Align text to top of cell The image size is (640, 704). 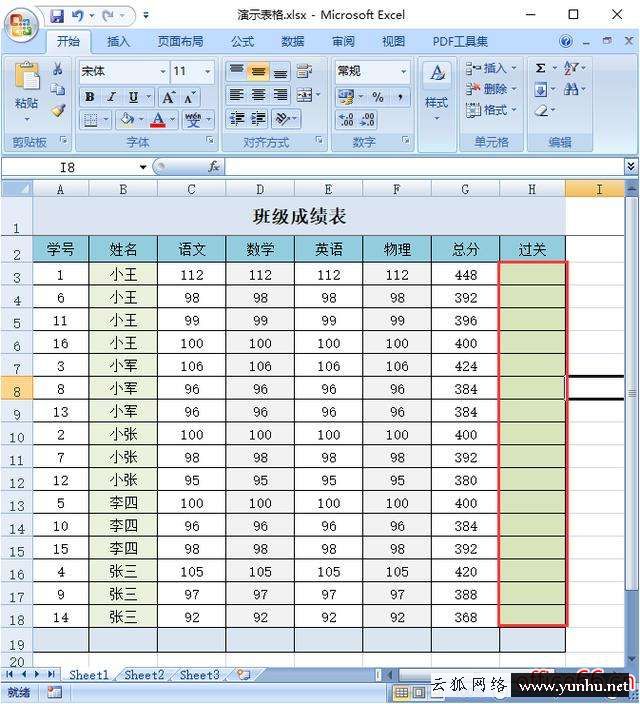tap(236, 71)
